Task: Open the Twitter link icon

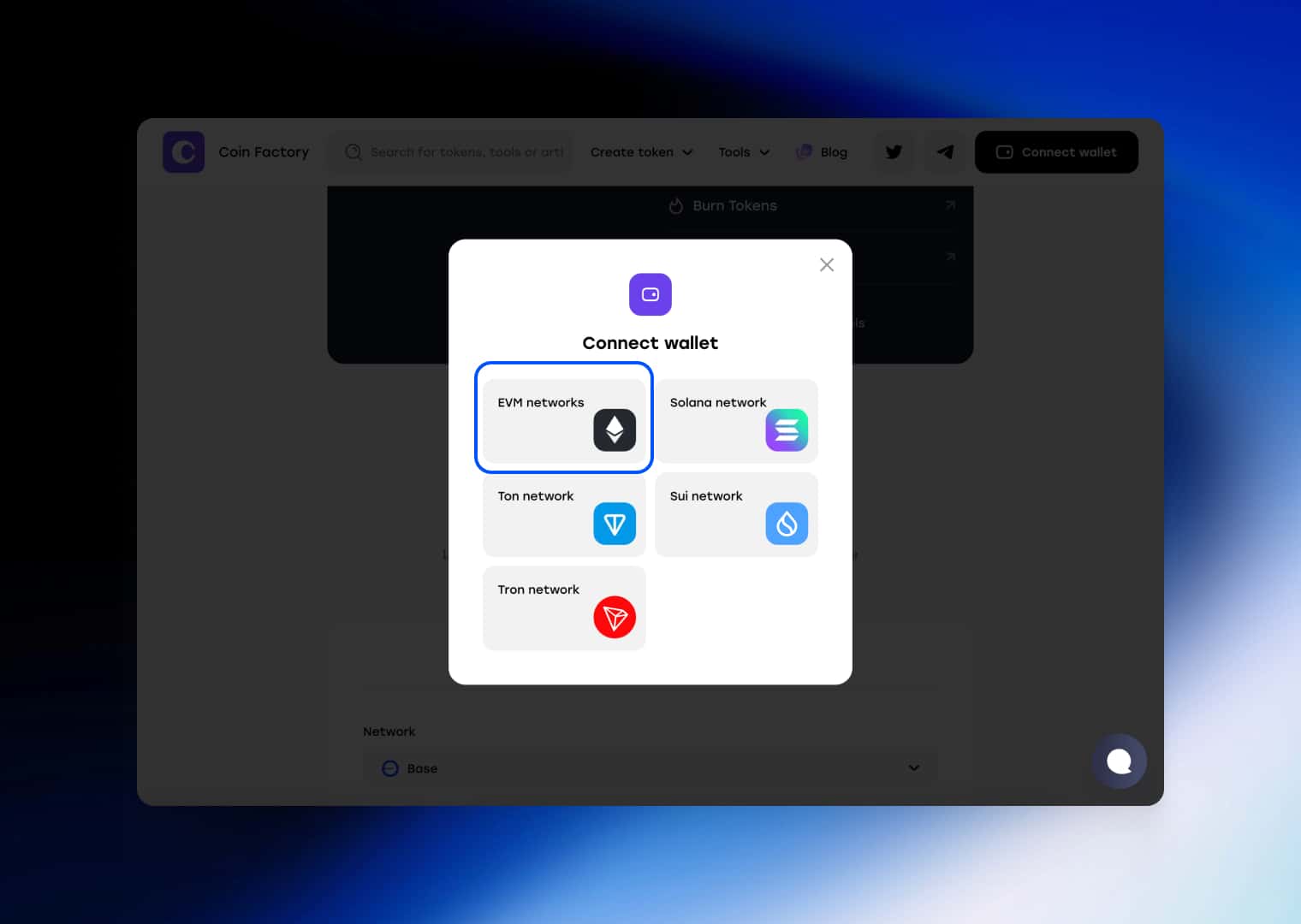Action: click(x=894, y=152)
